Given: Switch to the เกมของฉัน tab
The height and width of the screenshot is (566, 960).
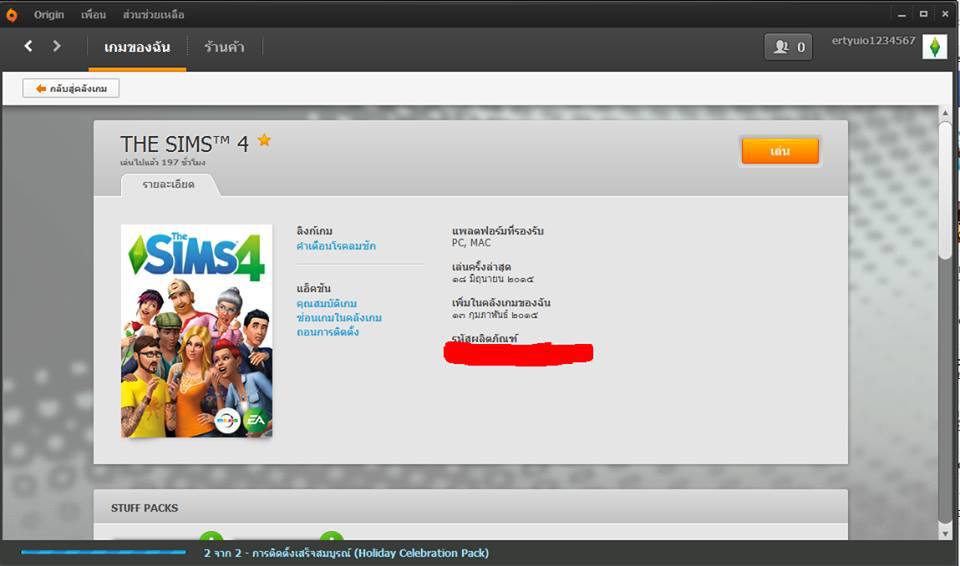Looking at the screenshot, I should click(x=137, y=47).
